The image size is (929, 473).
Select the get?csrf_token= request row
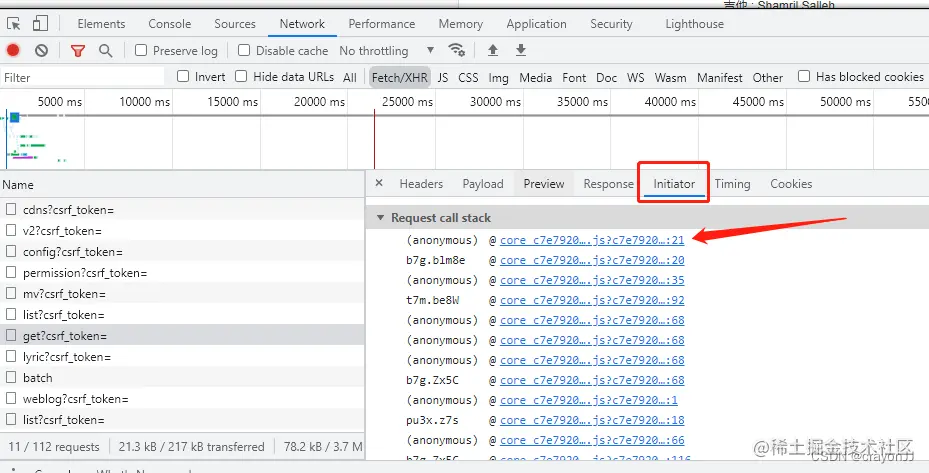(x=182, y=335)
